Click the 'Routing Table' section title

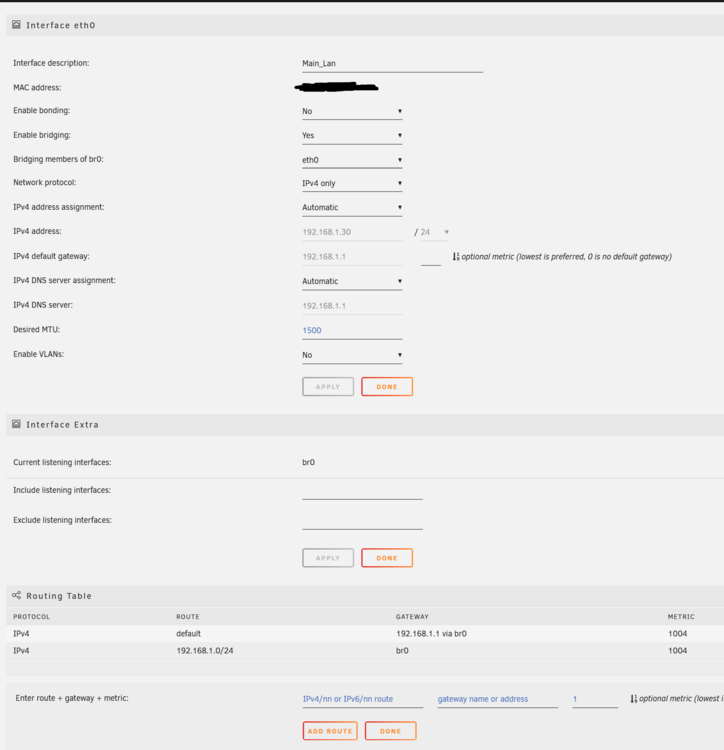[59, 596]
